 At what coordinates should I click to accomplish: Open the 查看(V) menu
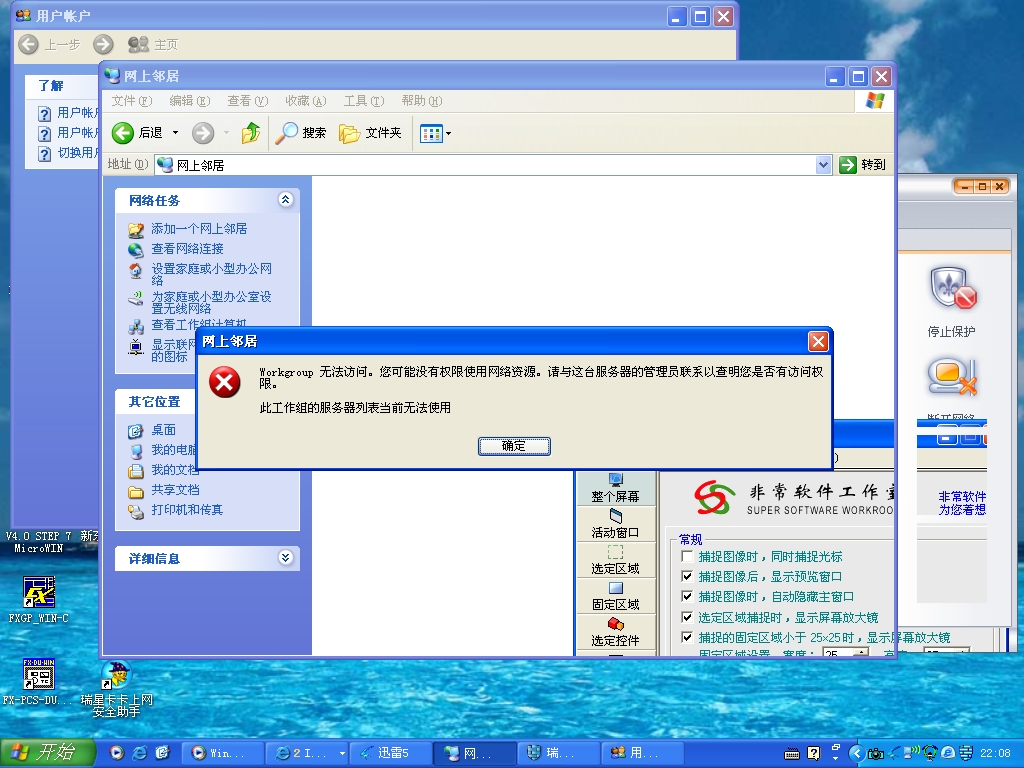[x=248, y=101]
